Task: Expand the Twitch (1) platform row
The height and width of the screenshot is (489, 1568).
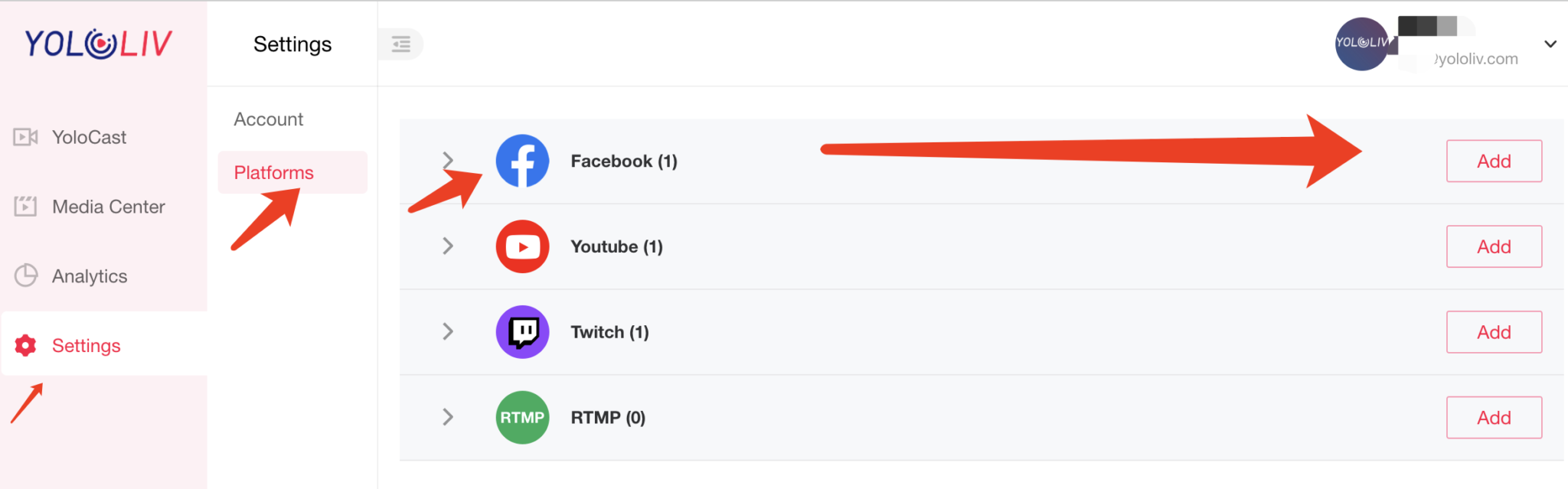Action: tap(447, 331)
